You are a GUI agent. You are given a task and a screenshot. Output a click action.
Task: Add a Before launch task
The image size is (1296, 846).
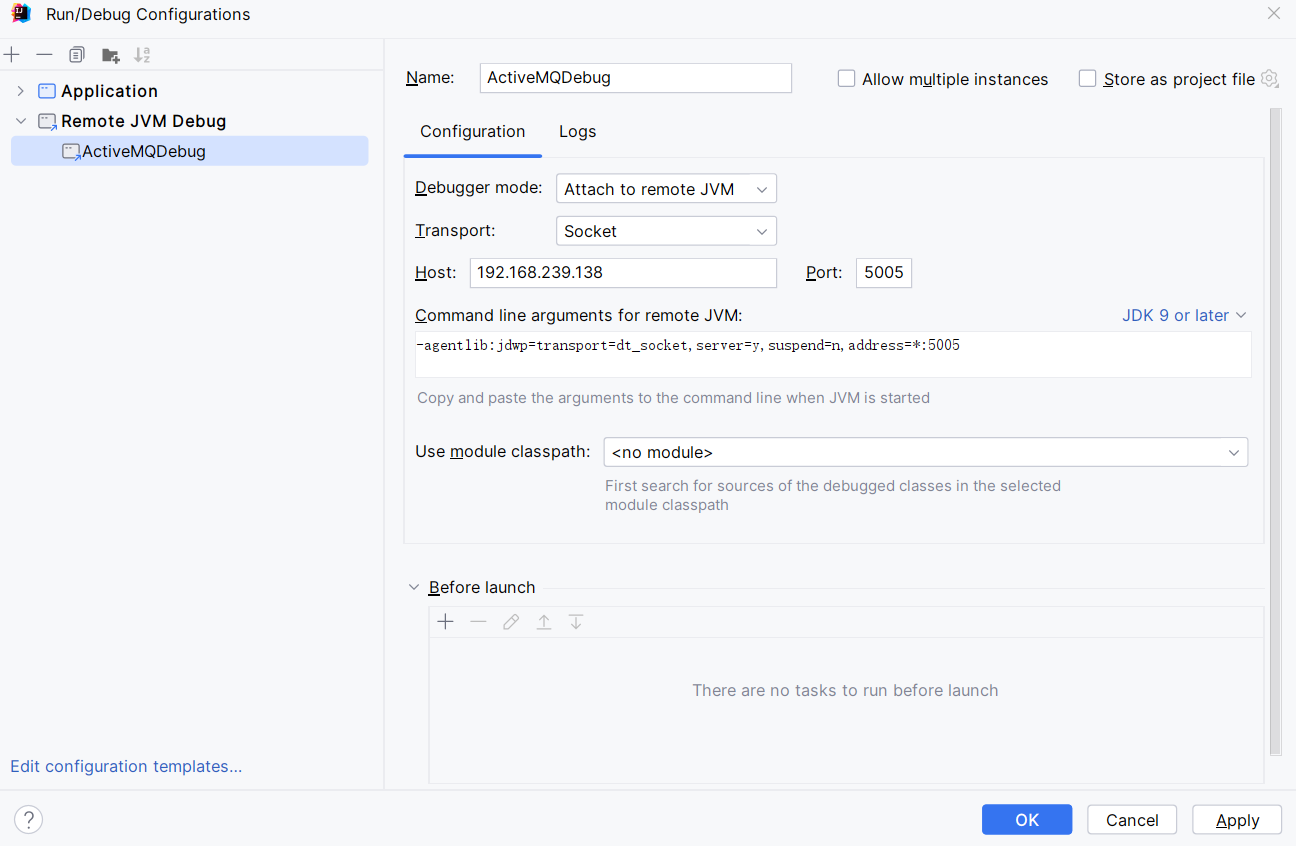[x=446, y=622]
